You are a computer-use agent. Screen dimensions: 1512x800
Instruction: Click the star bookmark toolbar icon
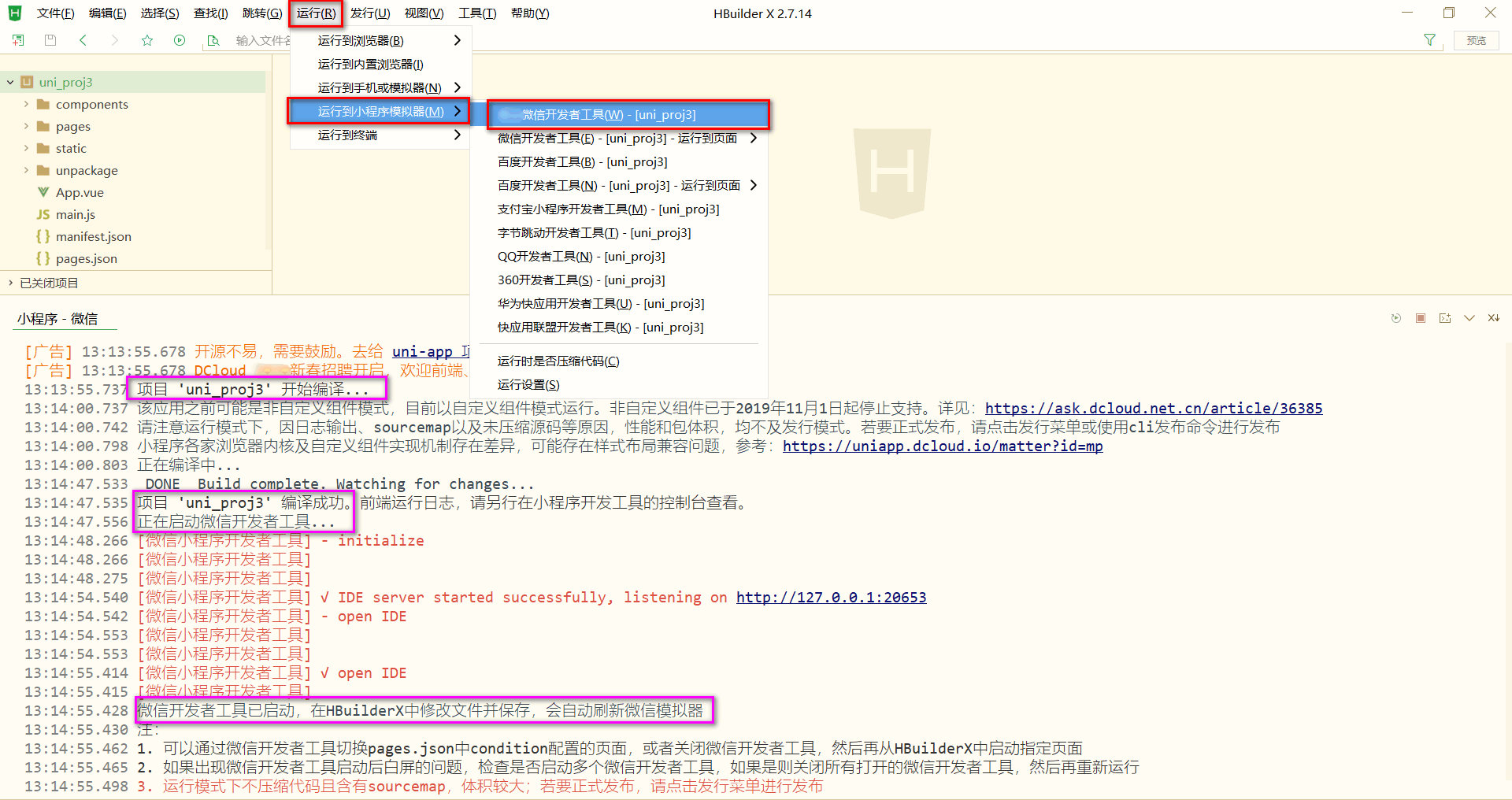[x=147, y=40]
